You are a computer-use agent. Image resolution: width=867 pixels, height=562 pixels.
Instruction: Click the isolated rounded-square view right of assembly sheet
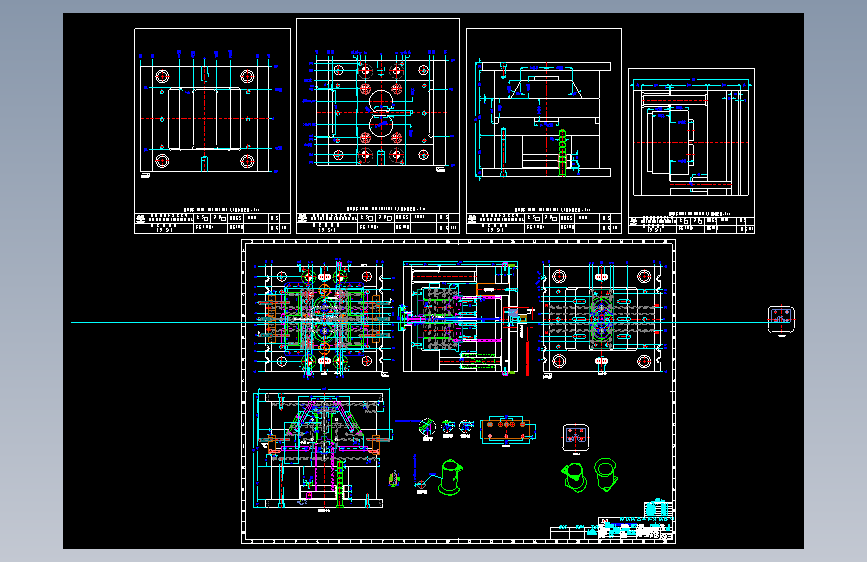click(x=781, y=320)
